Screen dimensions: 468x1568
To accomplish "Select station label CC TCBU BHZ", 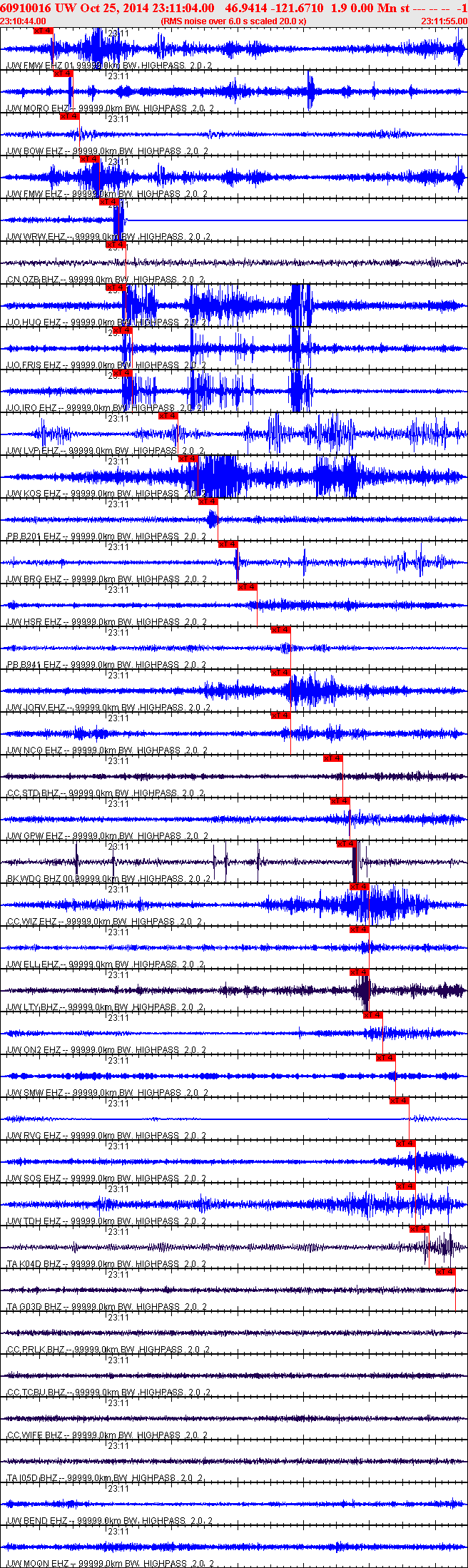I will pyautogui.click(x=36, y=1393).
